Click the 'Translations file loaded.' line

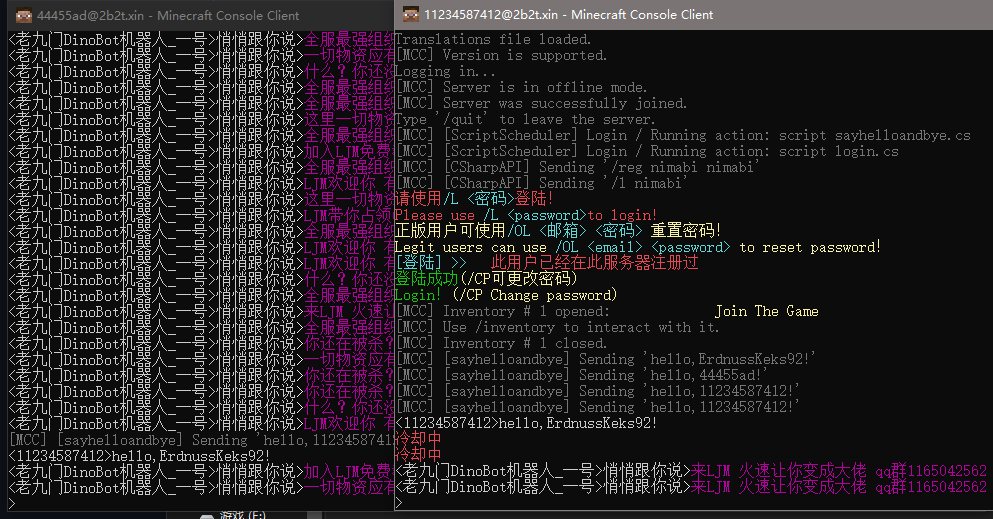pyautogui.click(x=493, y=39)
